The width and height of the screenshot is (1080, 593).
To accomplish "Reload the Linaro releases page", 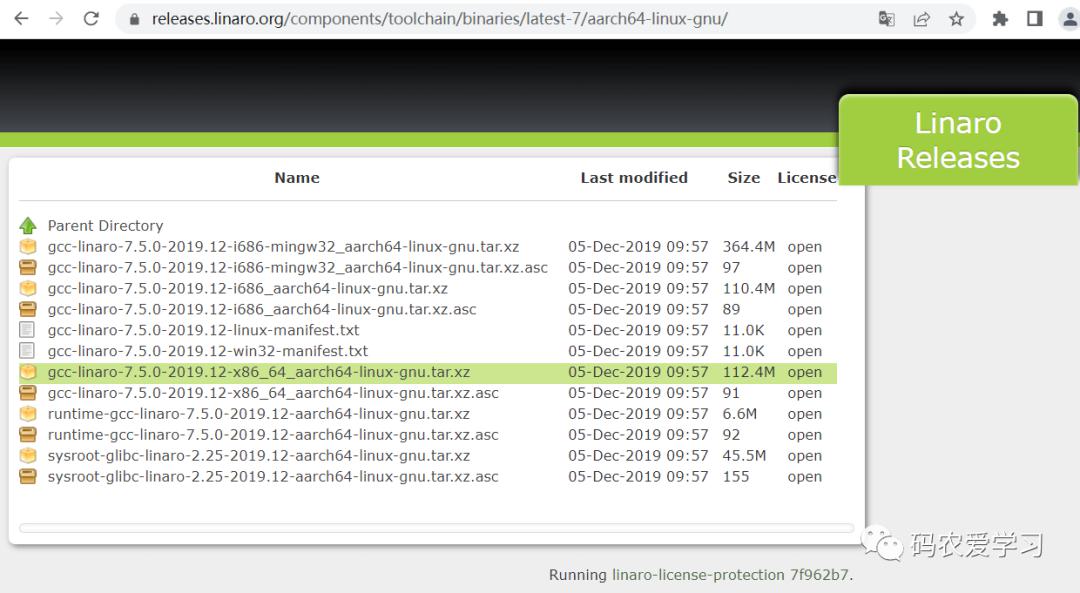I will (x=91, y=19).
